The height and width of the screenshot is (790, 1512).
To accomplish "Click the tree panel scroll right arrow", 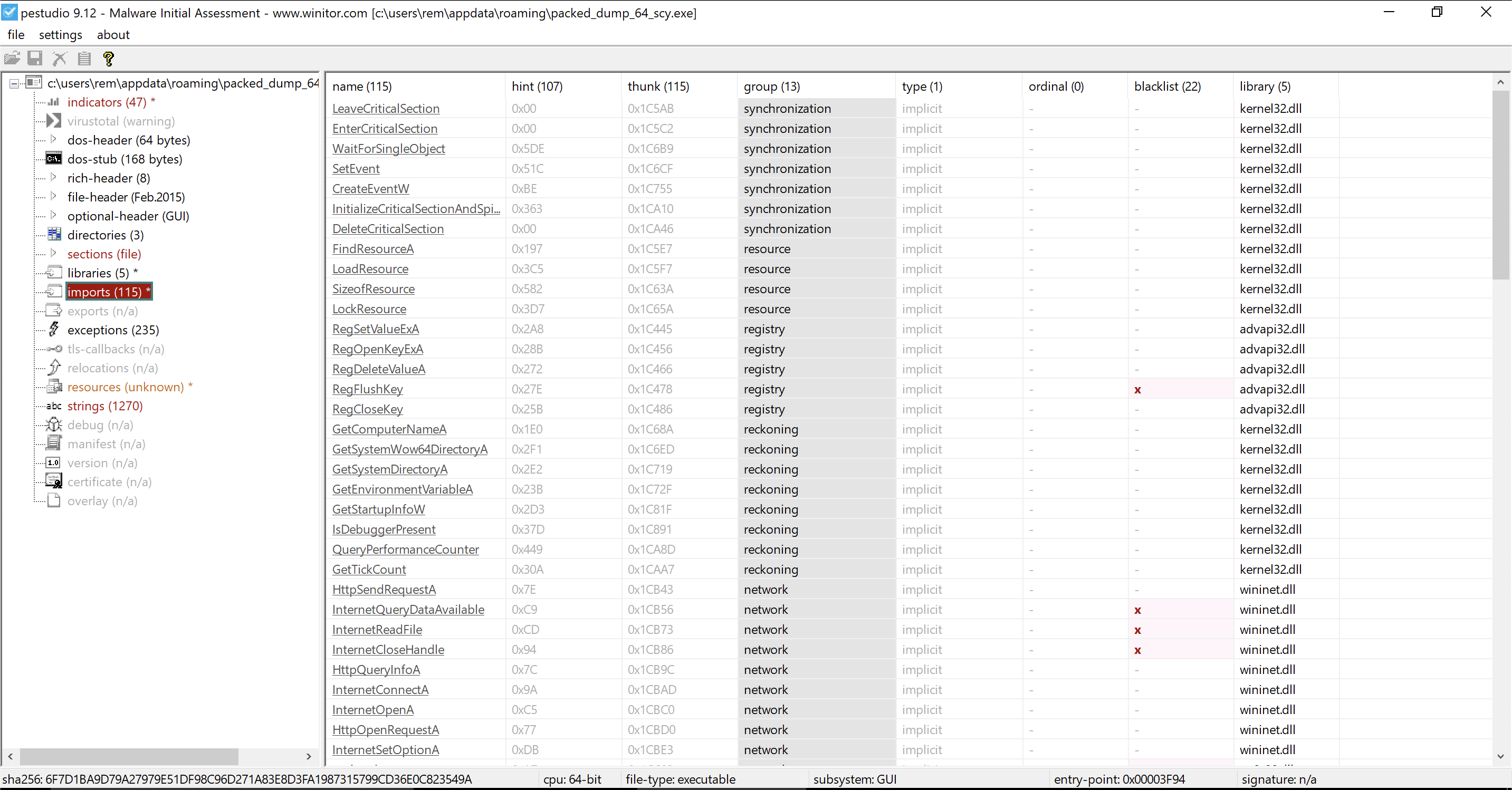I will tap(309, 757).
